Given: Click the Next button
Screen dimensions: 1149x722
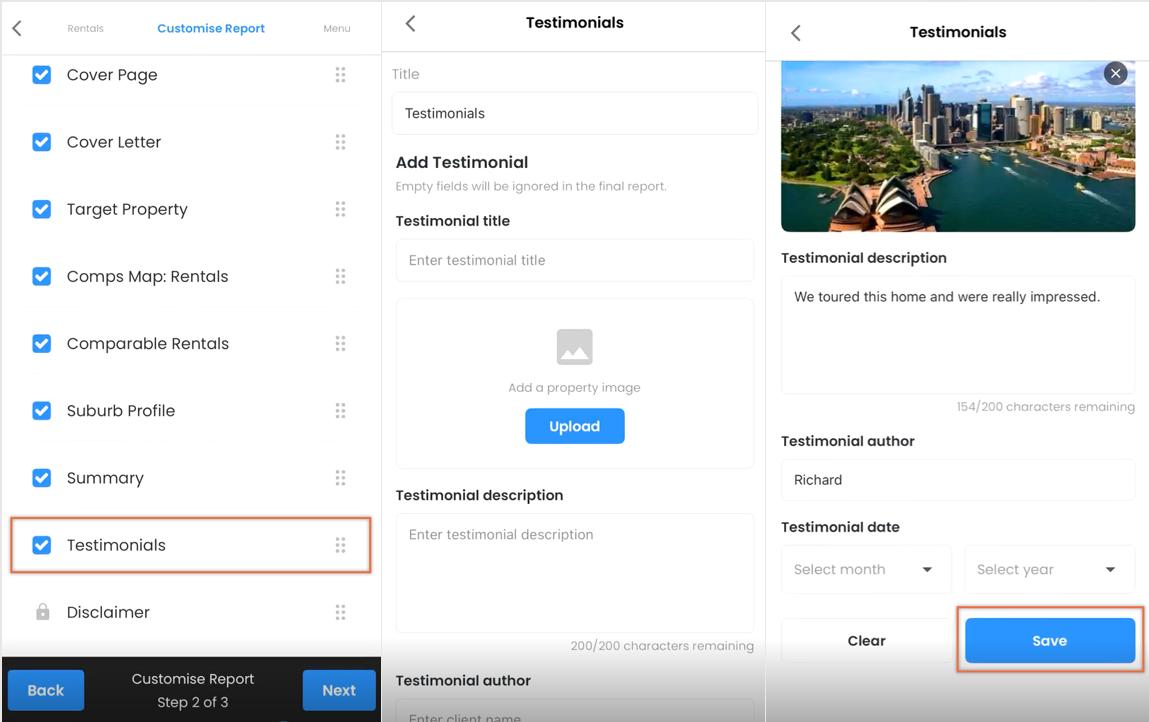Looking at the screenshot, I should 339,690.
